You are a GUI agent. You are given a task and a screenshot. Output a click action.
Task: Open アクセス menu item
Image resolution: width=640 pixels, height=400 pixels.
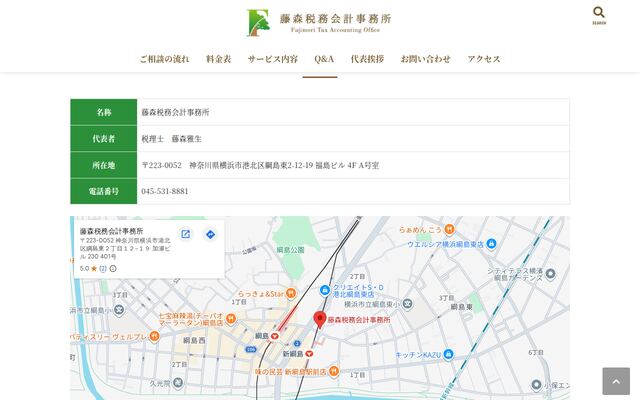[x=484, y=59]
